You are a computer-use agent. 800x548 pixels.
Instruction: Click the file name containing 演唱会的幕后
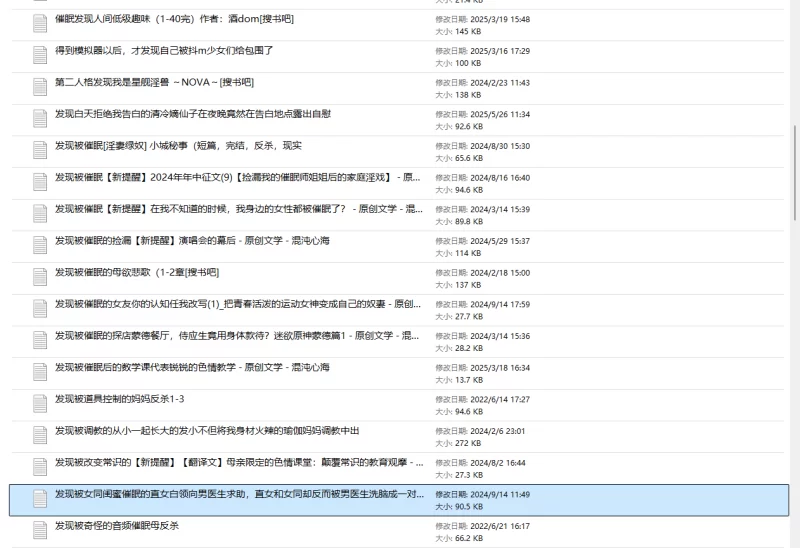point(192,240)
